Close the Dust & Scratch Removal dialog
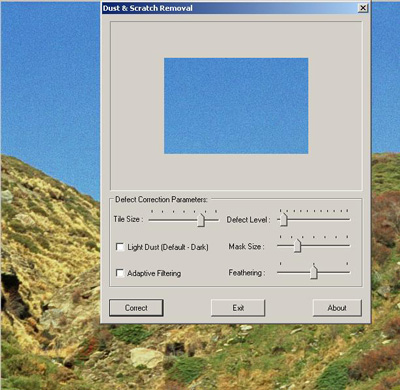Viewport: 400px width, 390px height. pyautogui.click(x=363, y=8)
